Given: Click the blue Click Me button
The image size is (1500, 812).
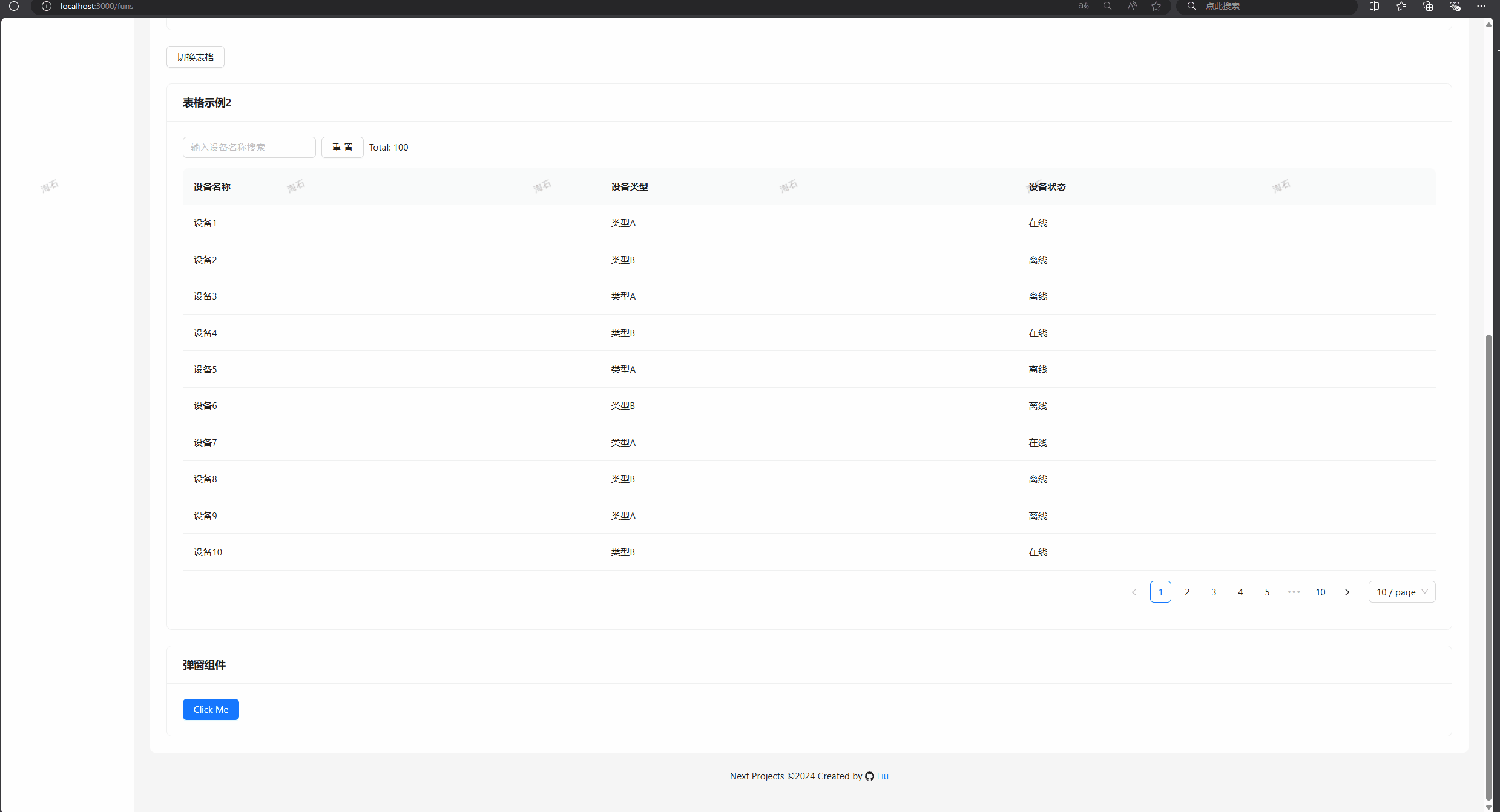Looking at the screenshot, I should click(x=211, y=709).
